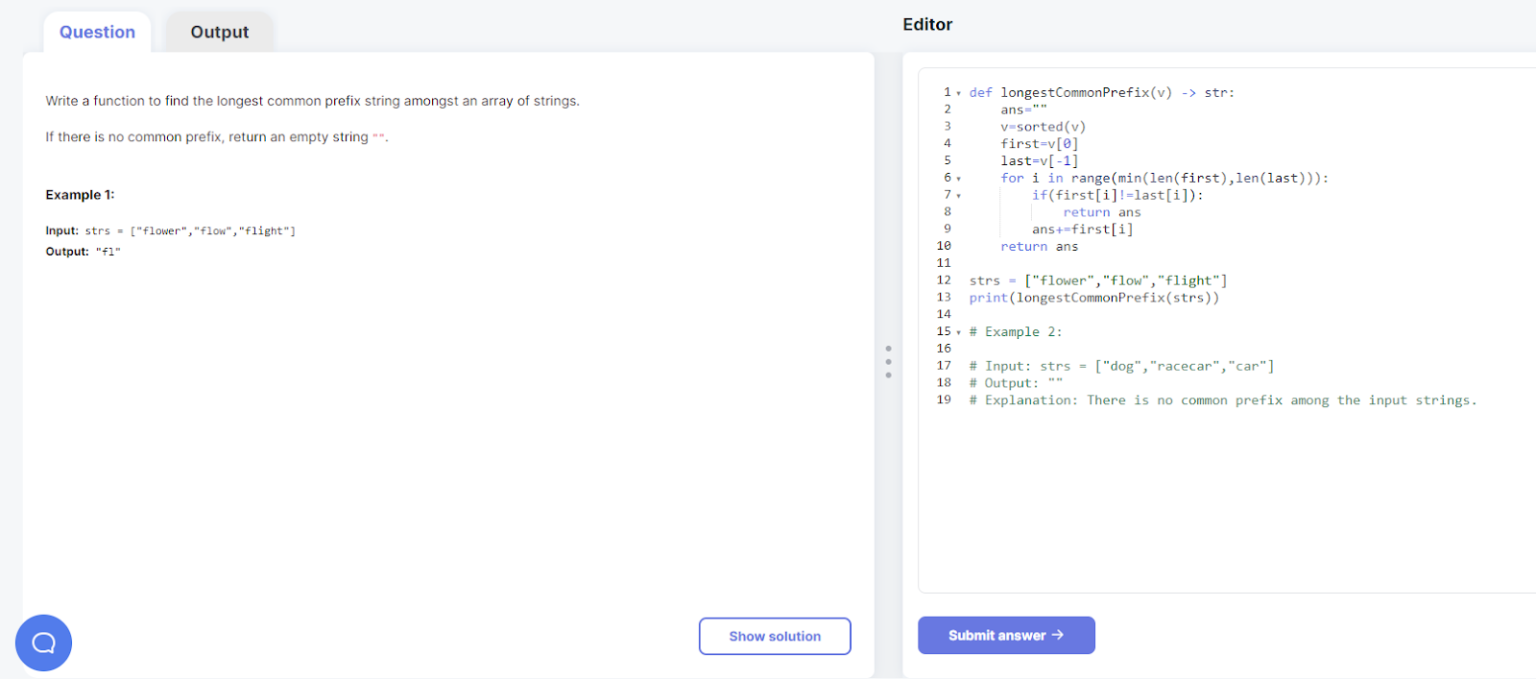Click line number 12 in the editor
The image size is (1536, 679).
(944, 280)
